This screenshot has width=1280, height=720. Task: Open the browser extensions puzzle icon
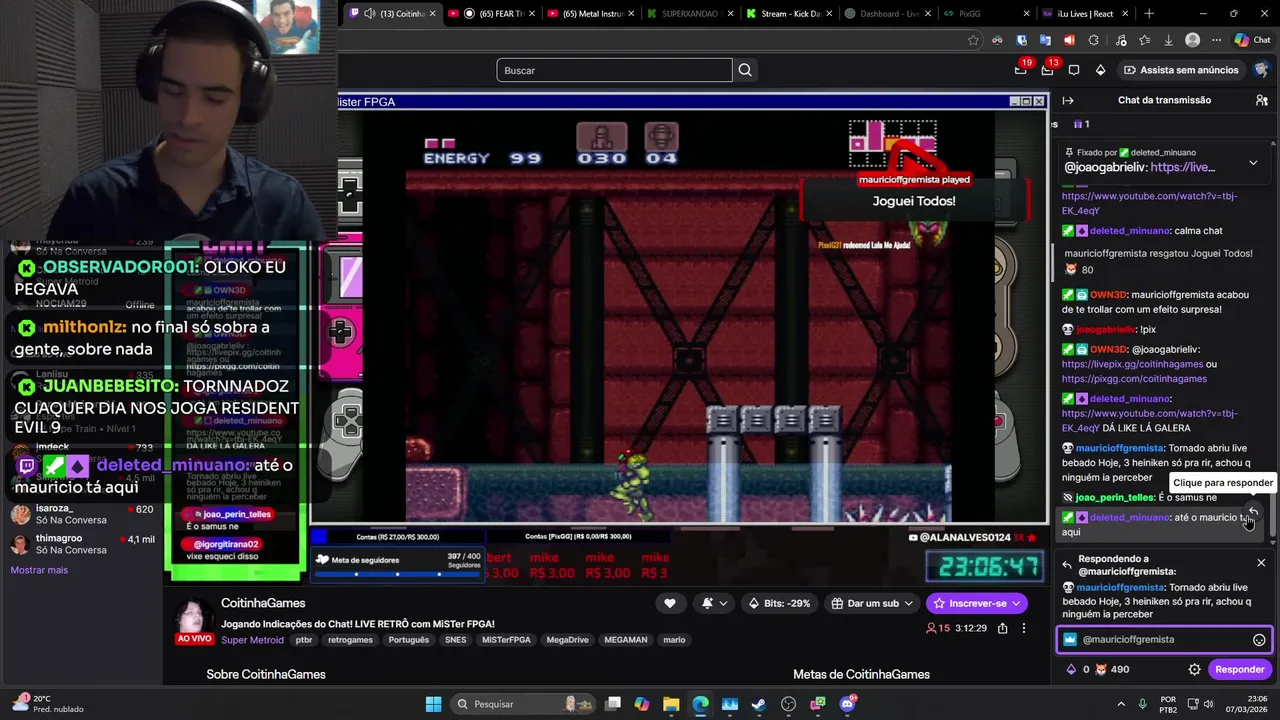1093,40
